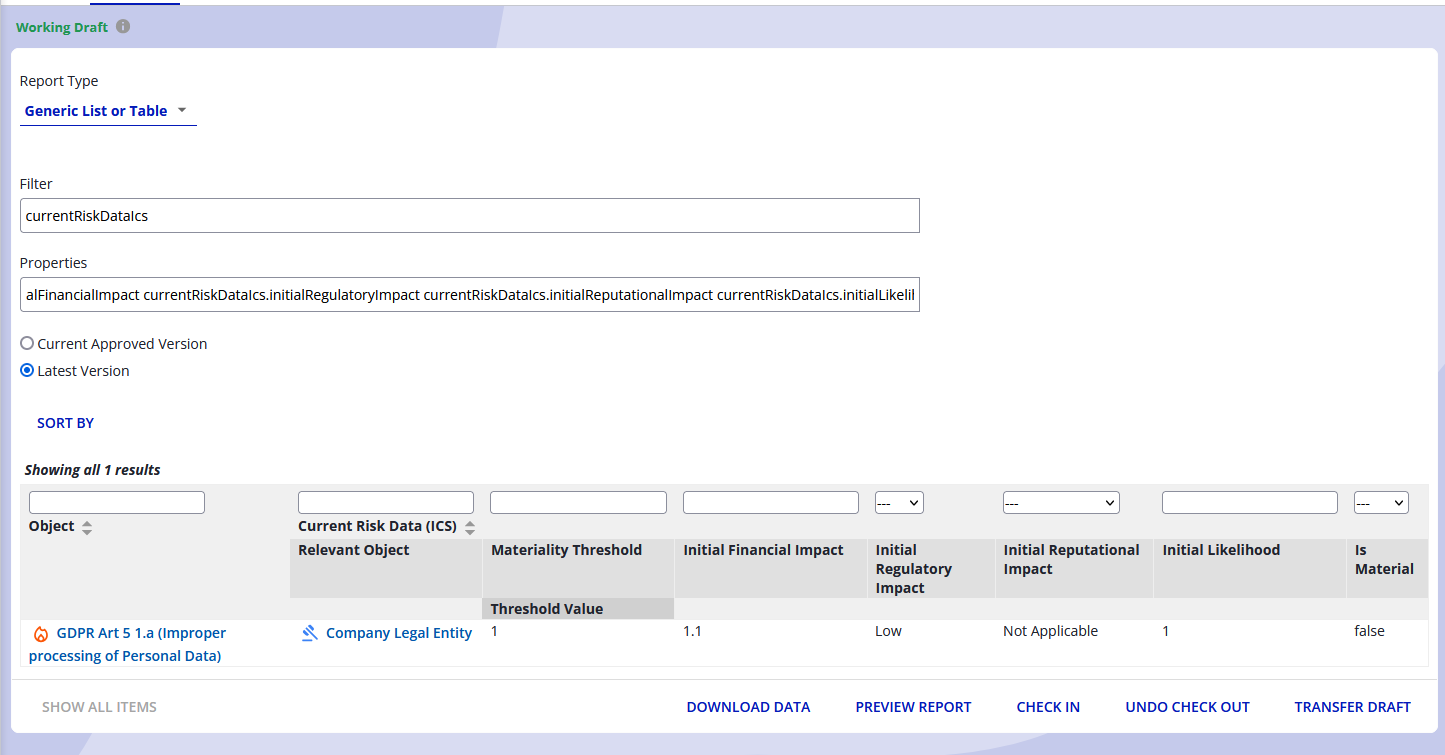This screenshot has height=755, width=1445.
Task: Click UNDO CHECK OUT
Action: (x=1187, y=707)
